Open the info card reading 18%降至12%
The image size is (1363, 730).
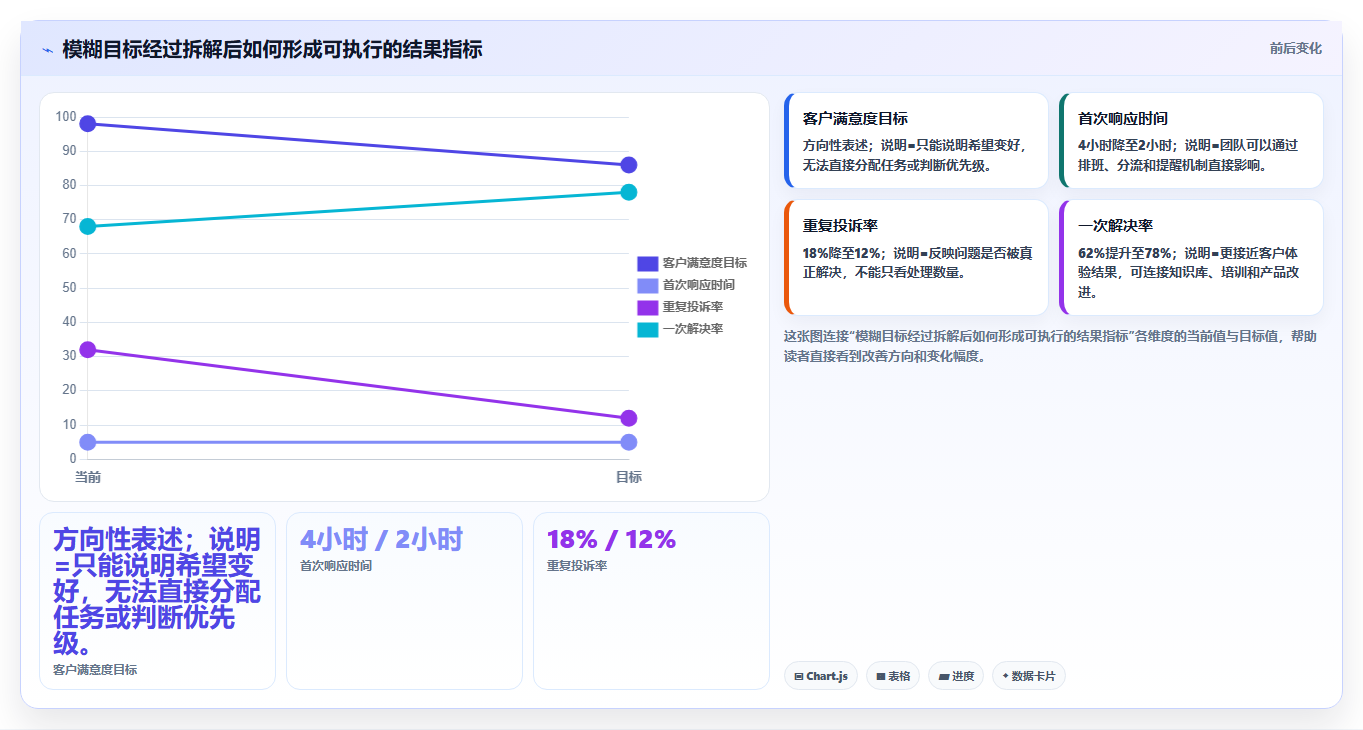click(x=916, y=258)
